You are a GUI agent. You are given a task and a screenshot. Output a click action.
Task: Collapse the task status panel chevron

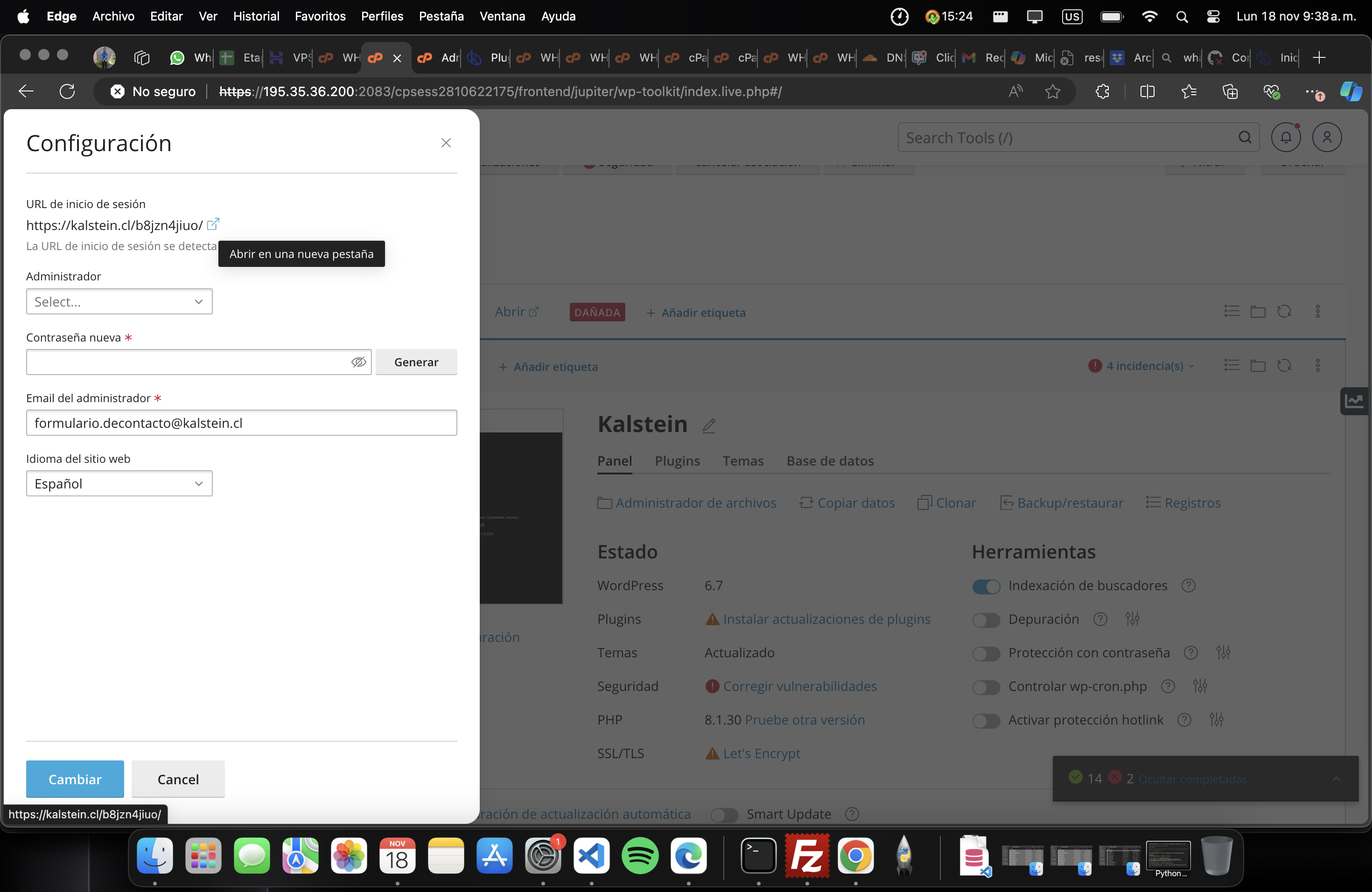[x=1336, y=779]
